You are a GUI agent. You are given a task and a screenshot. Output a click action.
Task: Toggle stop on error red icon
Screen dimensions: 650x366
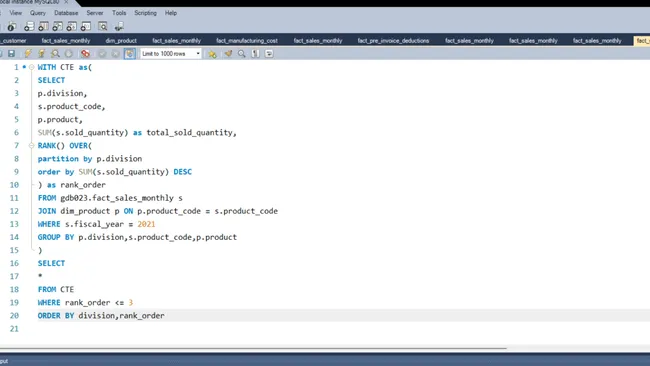click(x=85, y=53)
